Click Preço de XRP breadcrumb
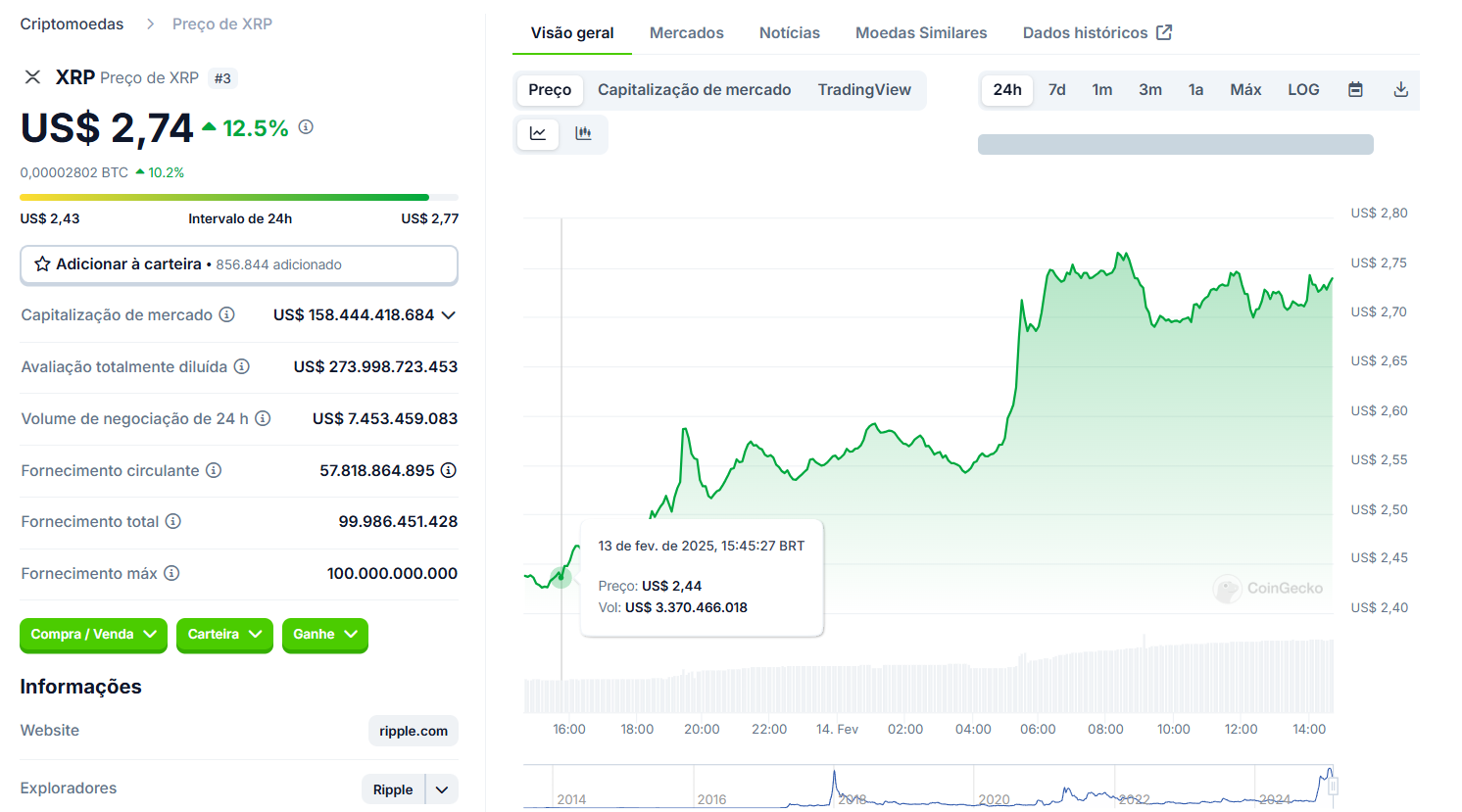 click(x=222, y=24)
